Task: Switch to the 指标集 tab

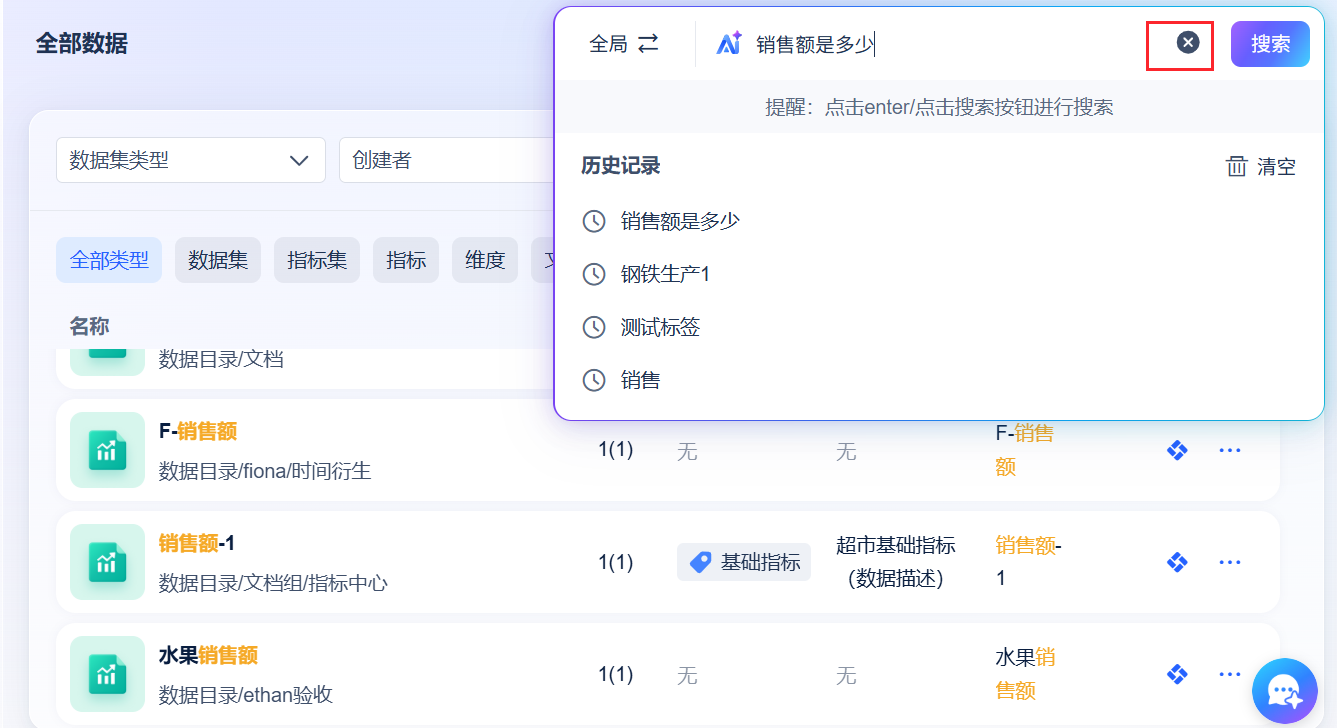Action: [317, 260]
